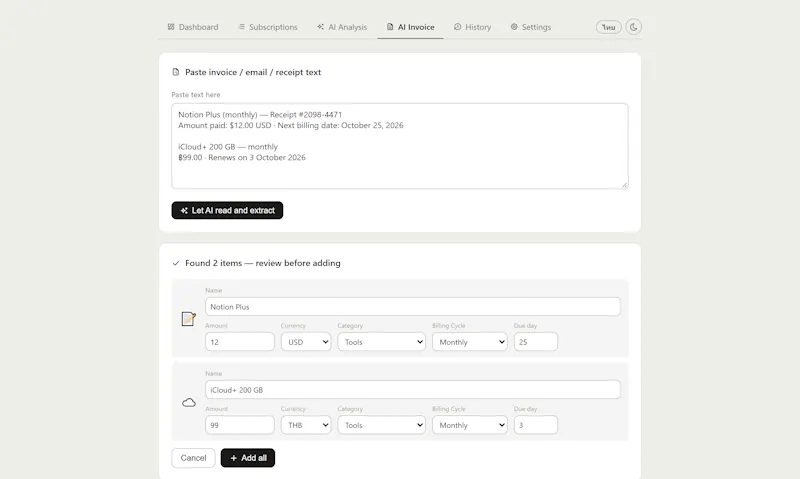The height and width of the screenshot is (479, 800).
Task: Open the Notion Plus Tools category dropdown
Action: tap(382, 342)
